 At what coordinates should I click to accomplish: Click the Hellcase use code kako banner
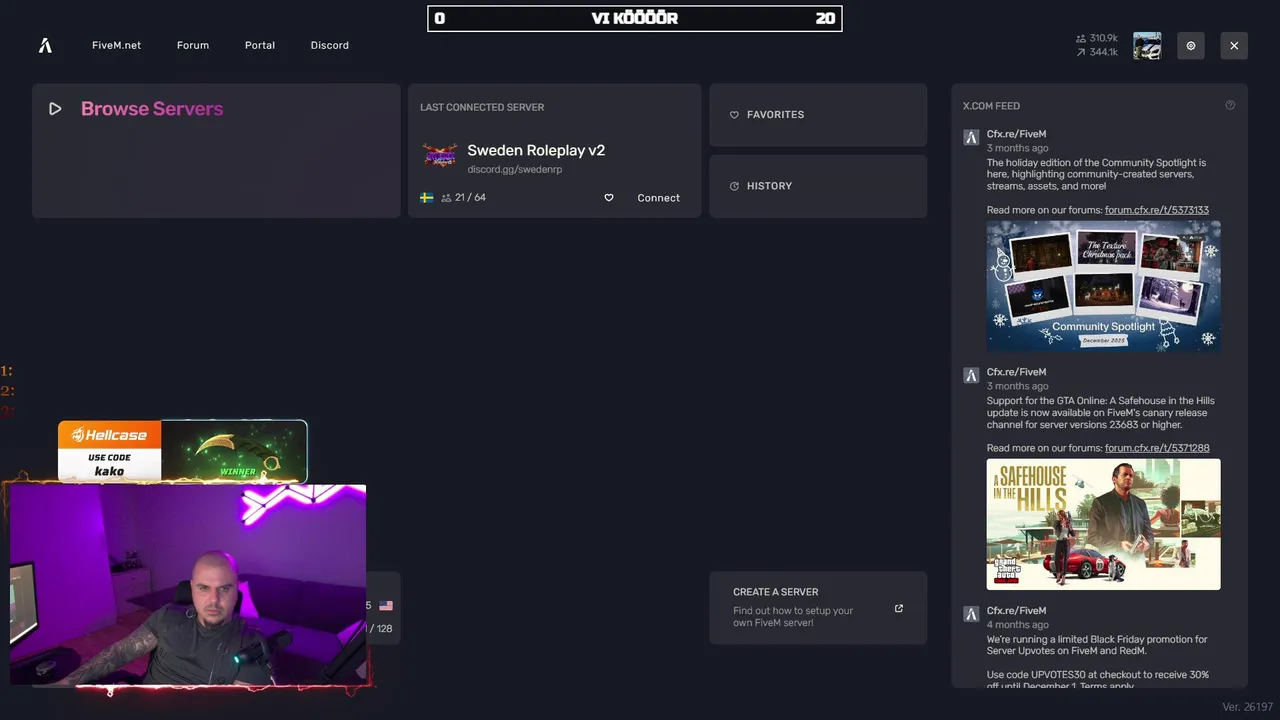[182, 451]
